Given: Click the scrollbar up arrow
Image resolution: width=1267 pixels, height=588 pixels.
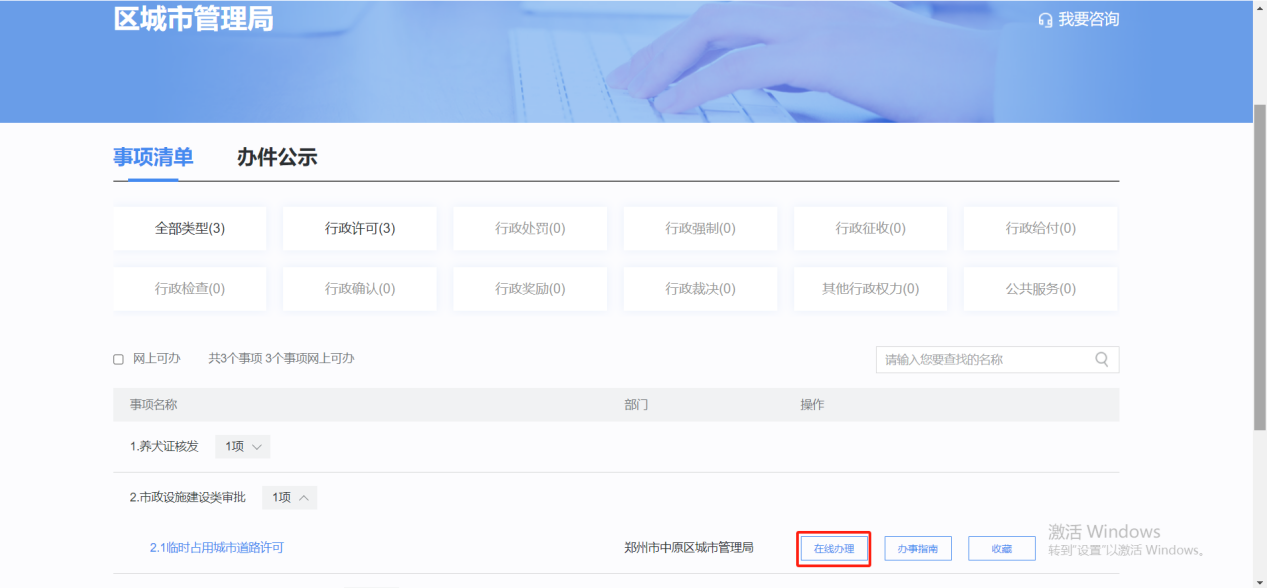Looking at the screenshot, I should (x=1259, y=8).
